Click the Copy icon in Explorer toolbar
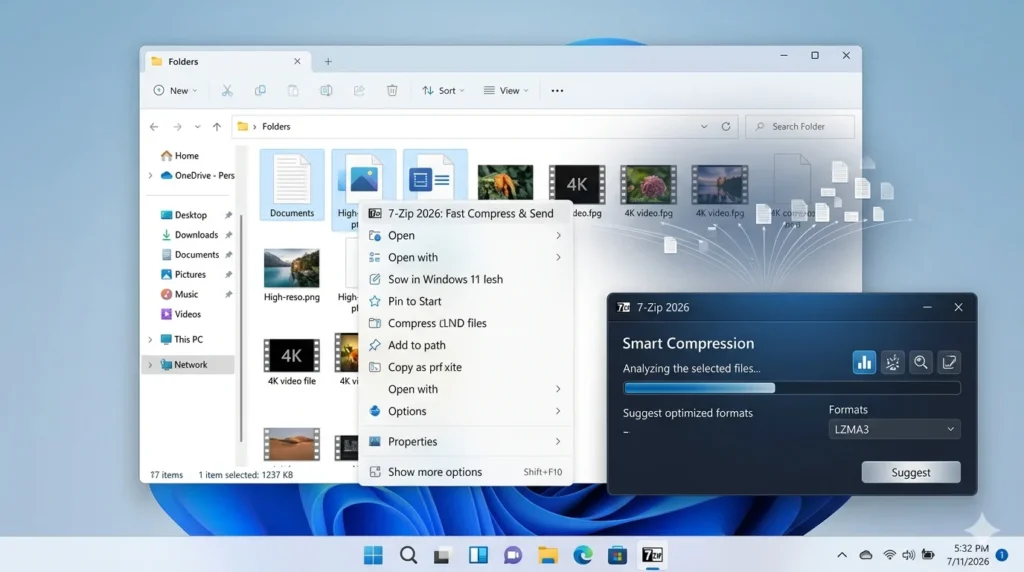 click(260, 91)
